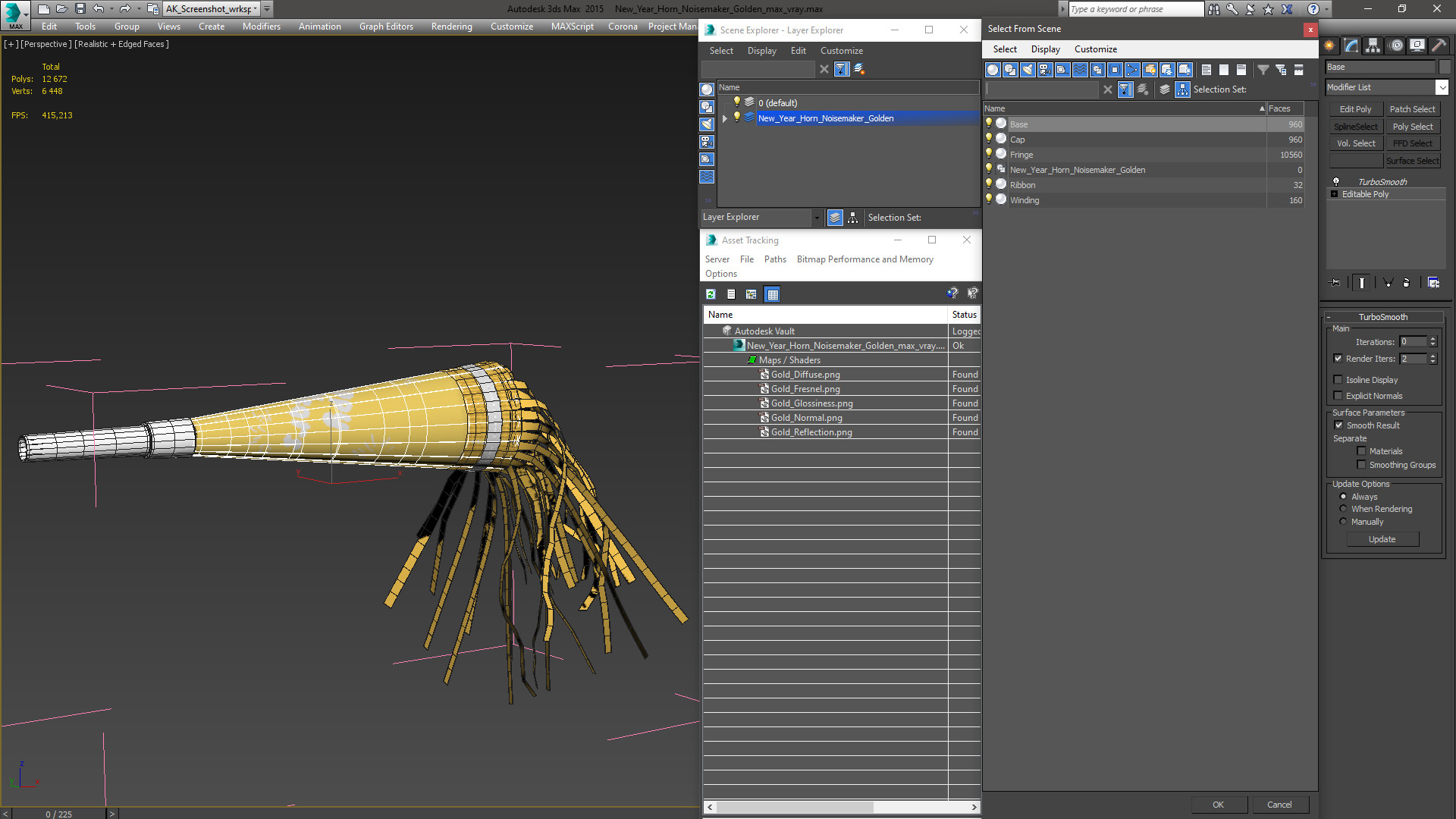Open the Hierarchy command panel tab
Screen dimensions: 1456x819
point(1373,45)
